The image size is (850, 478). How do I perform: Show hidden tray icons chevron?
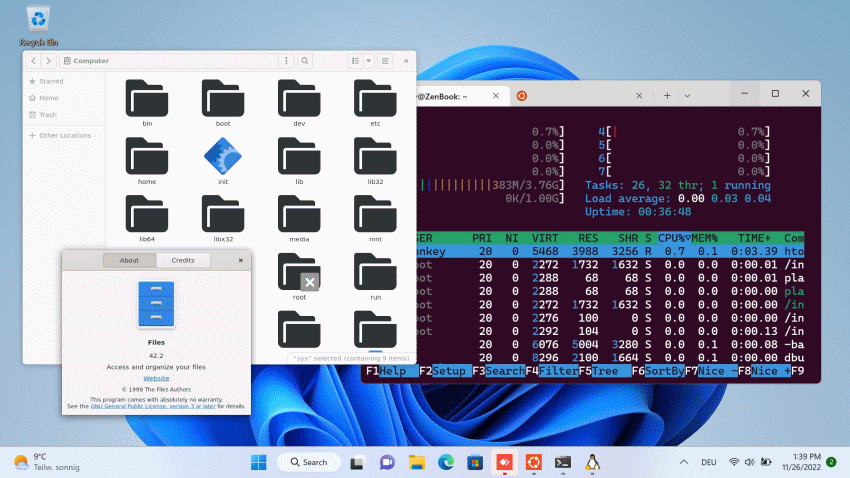tap(684, 462)
